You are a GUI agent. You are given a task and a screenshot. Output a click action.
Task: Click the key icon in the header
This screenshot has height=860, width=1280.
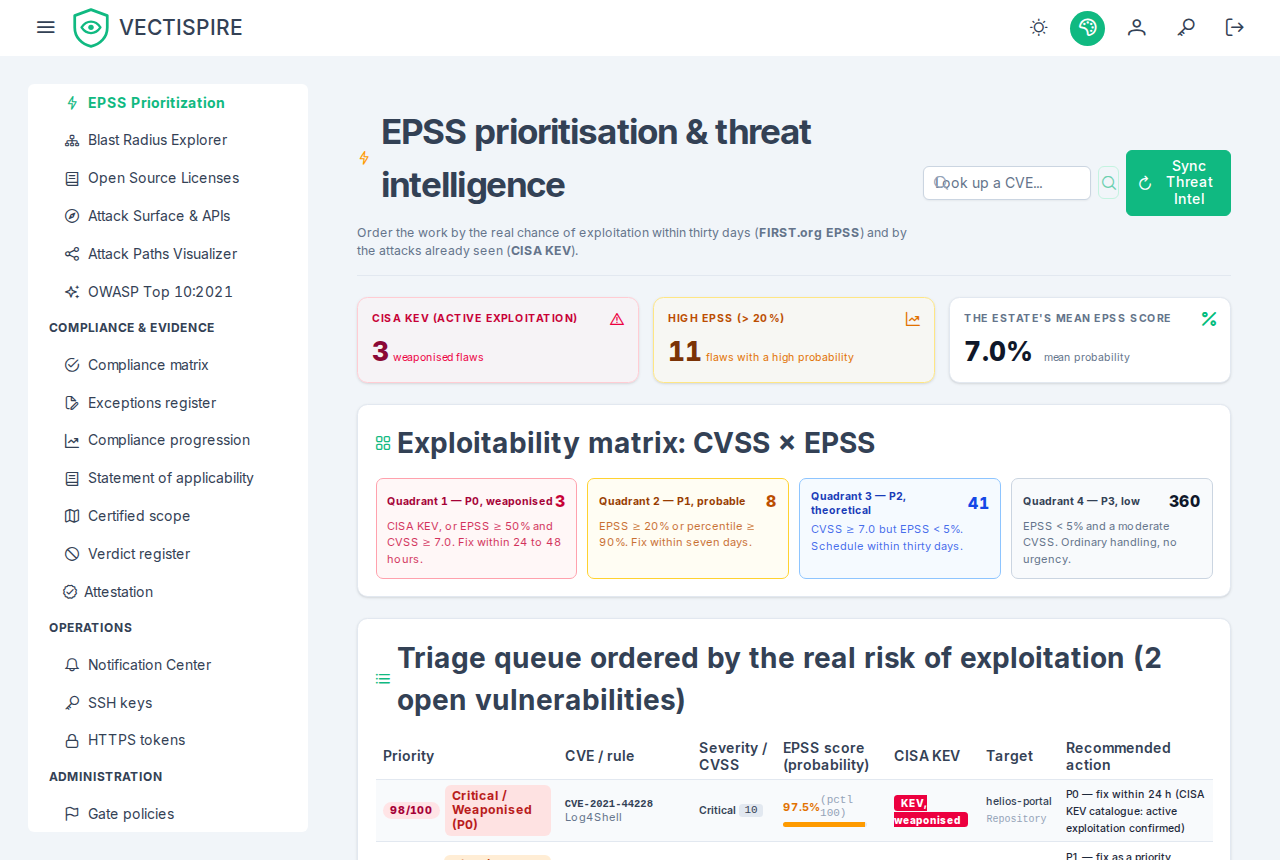point(1186,28)
